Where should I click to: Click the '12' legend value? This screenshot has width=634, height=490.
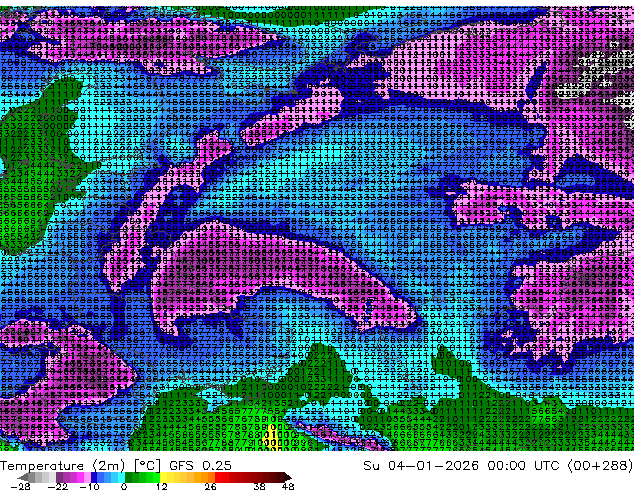point(162,486)
